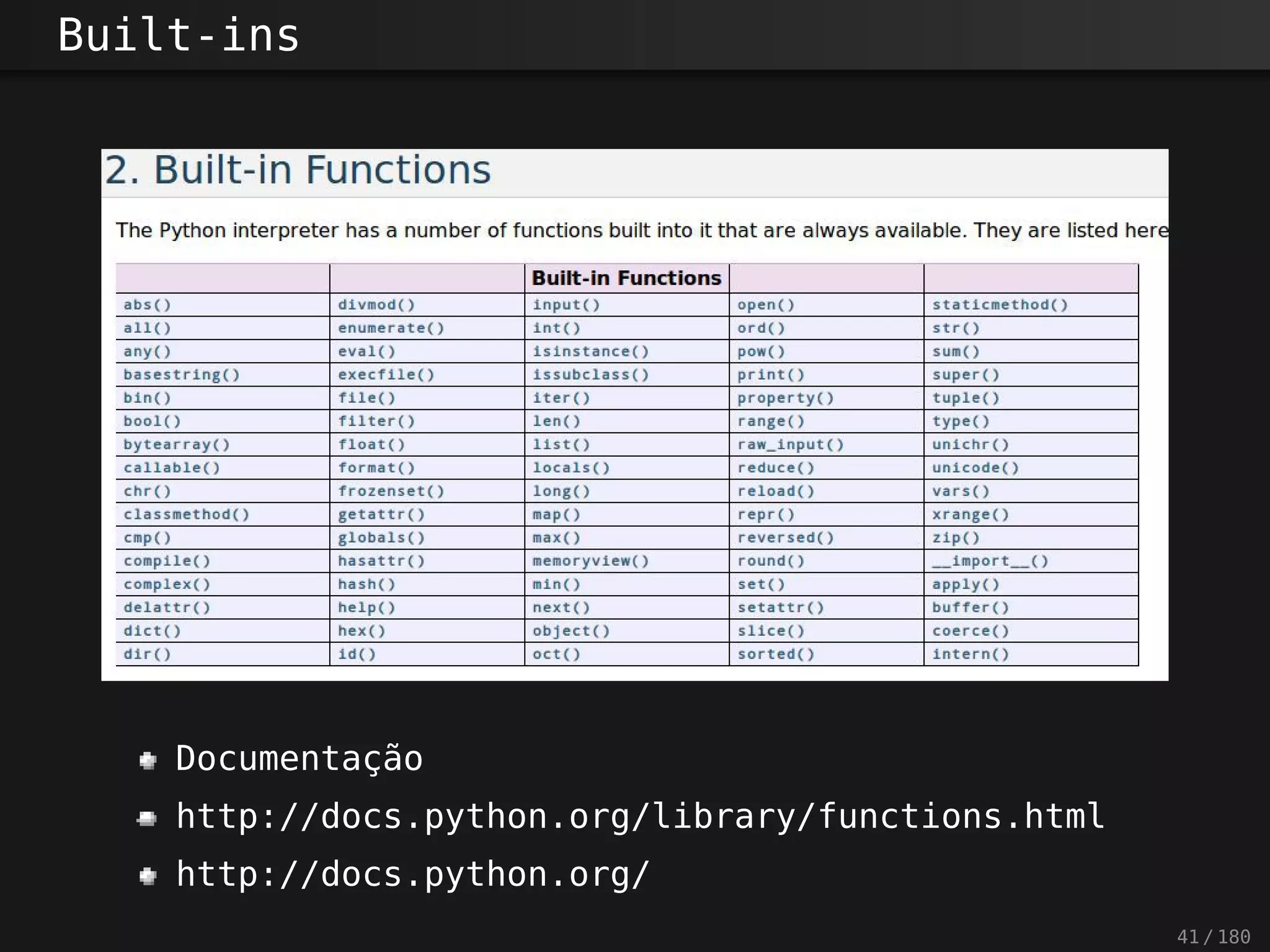Open the filter() function entry

pos(376,421)
